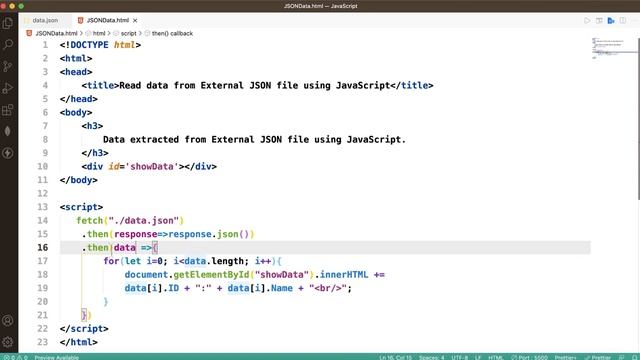Click getElementById("showData") code
The width and height of the screenshot is (640, 360).
[x=244, y=274]
